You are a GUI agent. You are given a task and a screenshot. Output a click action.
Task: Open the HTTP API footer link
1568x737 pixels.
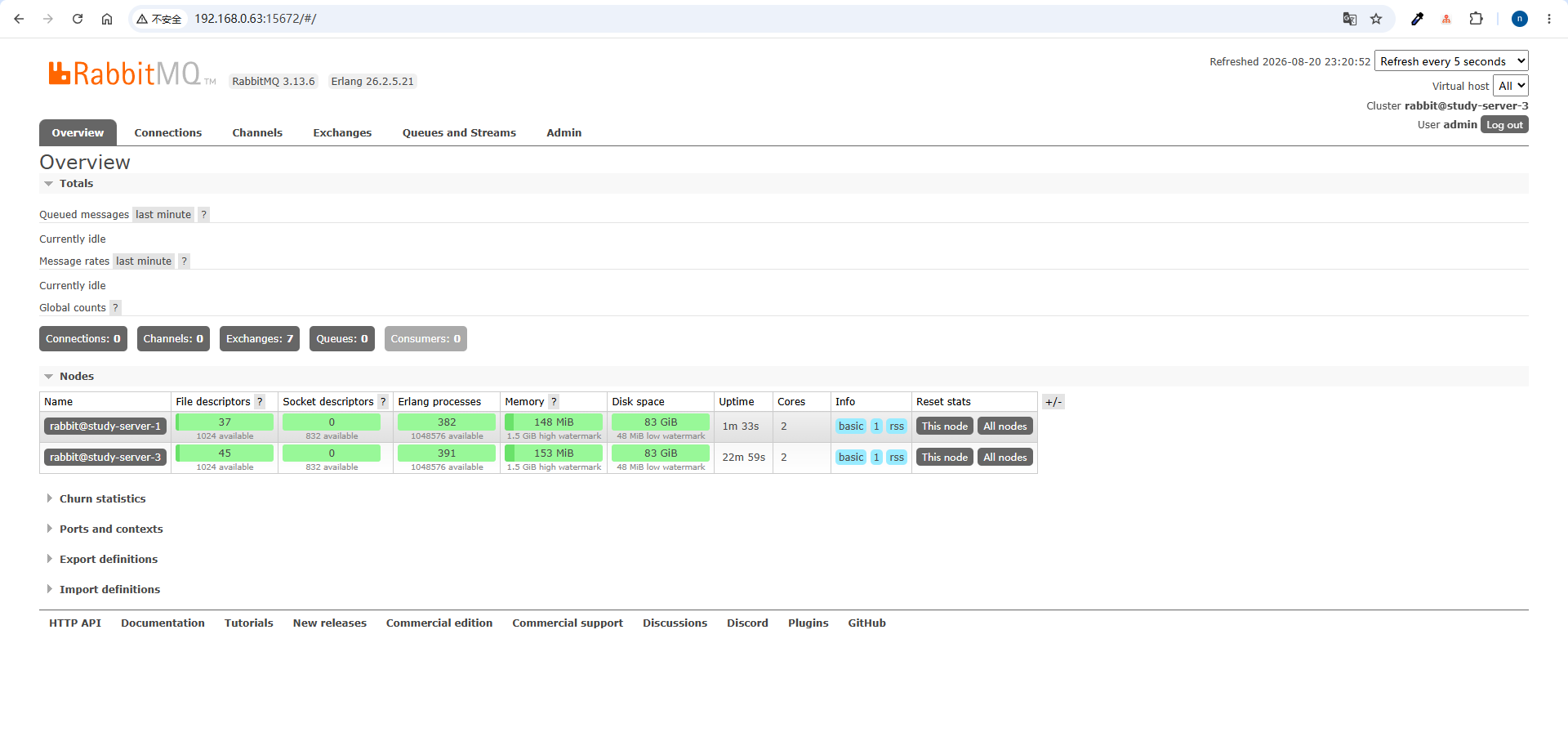click(x=75, y=623)
